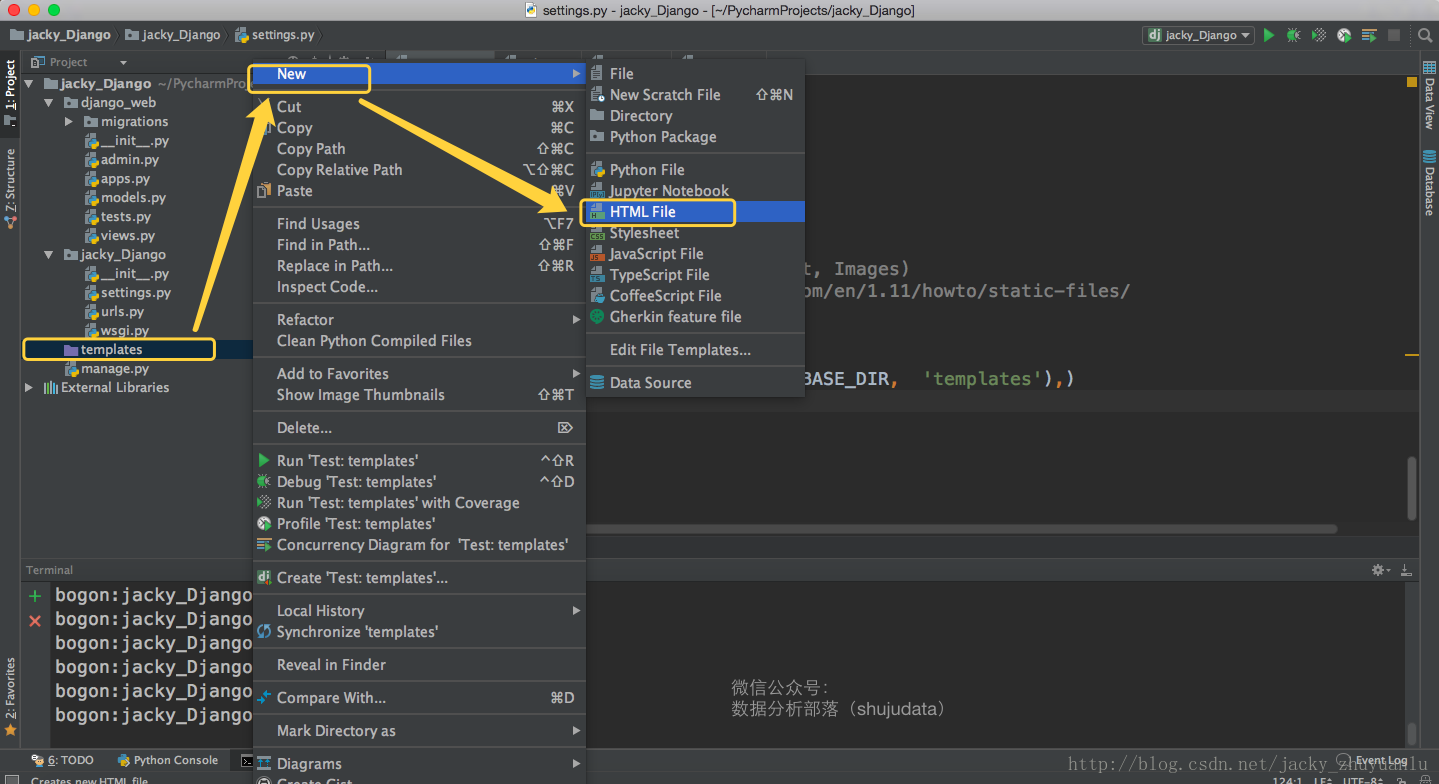Choose Python Package from the New submenu

click(696, 137)
